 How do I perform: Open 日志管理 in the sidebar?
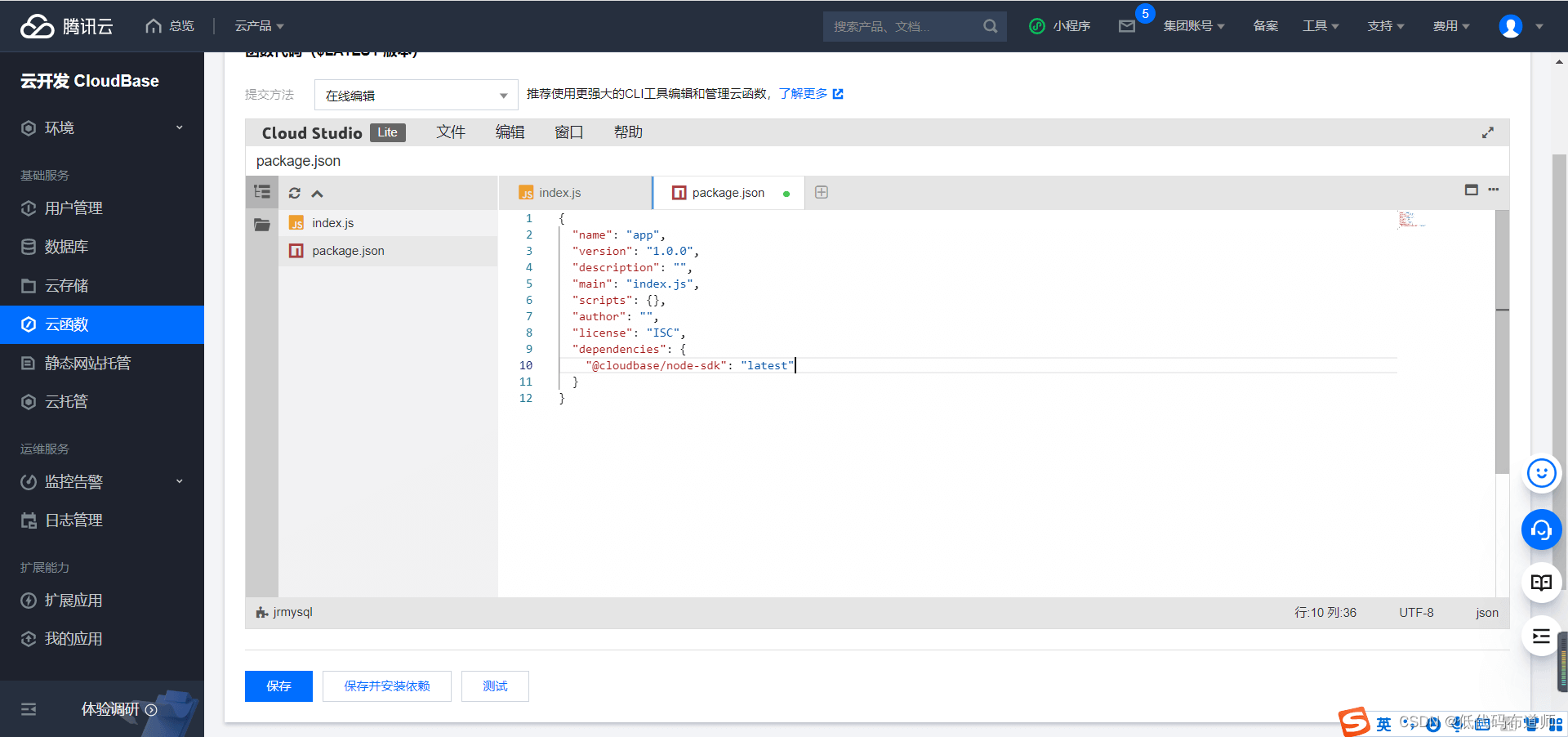point(102,520)
